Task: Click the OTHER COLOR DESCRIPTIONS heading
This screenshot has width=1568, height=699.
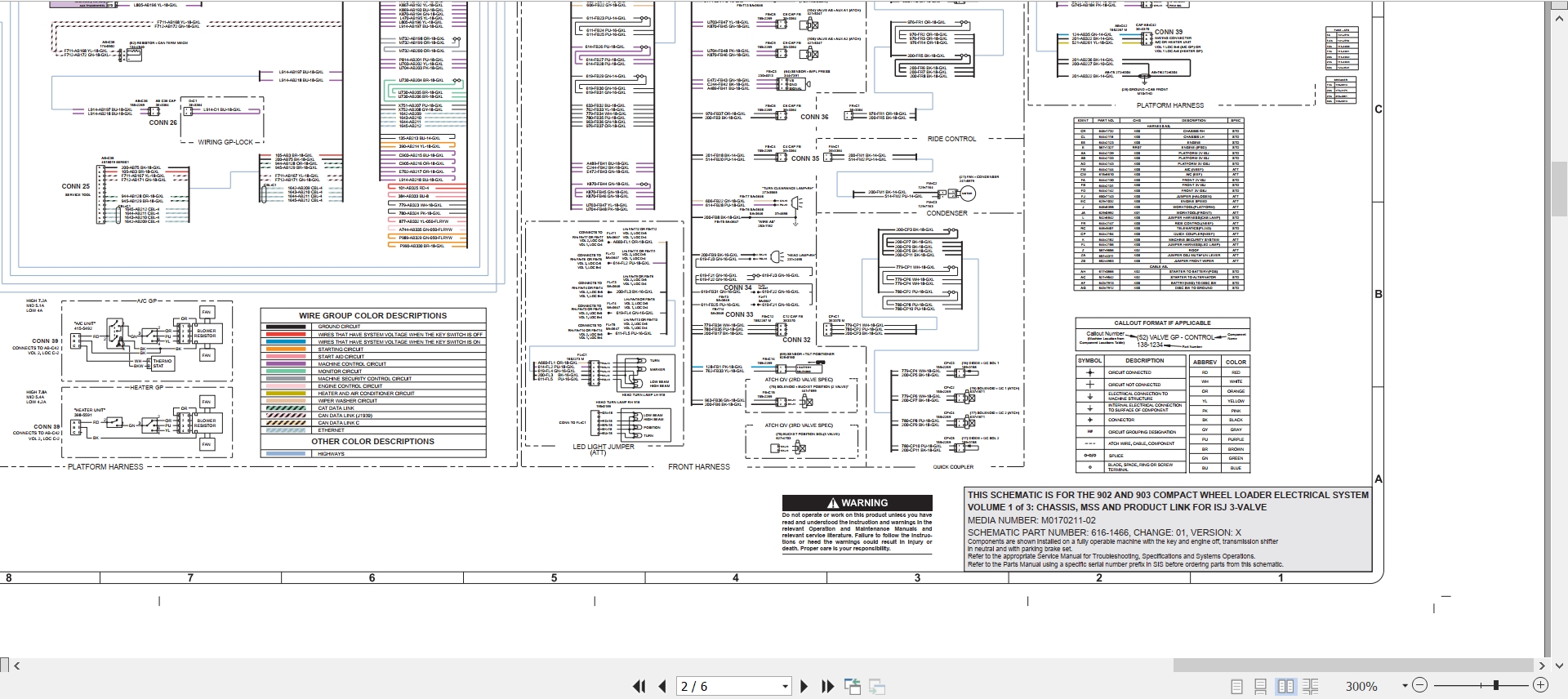Action: point(372,442)
